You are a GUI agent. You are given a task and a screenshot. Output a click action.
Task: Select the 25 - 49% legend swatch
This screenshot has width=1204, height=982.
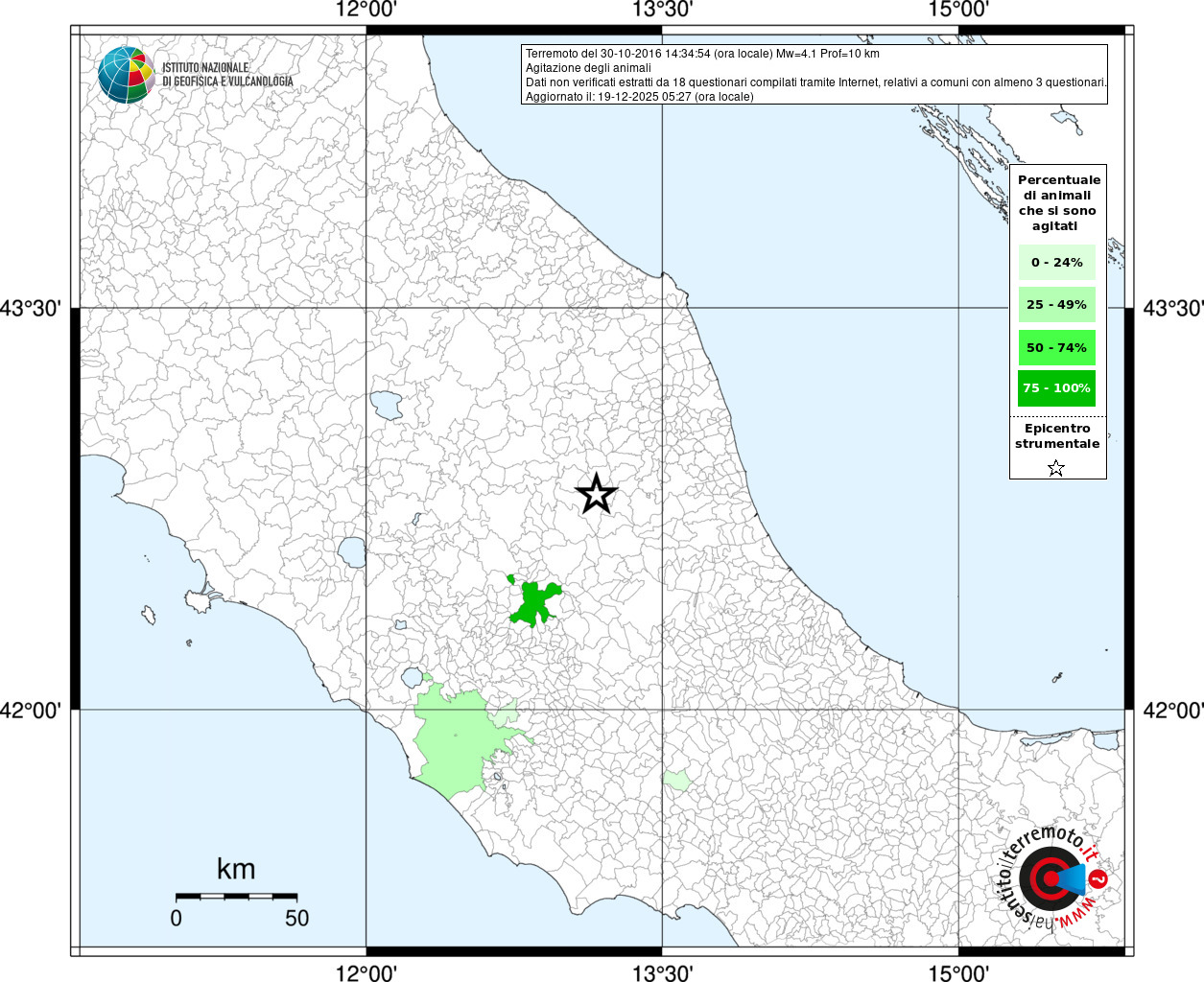tap(1056, 305)
